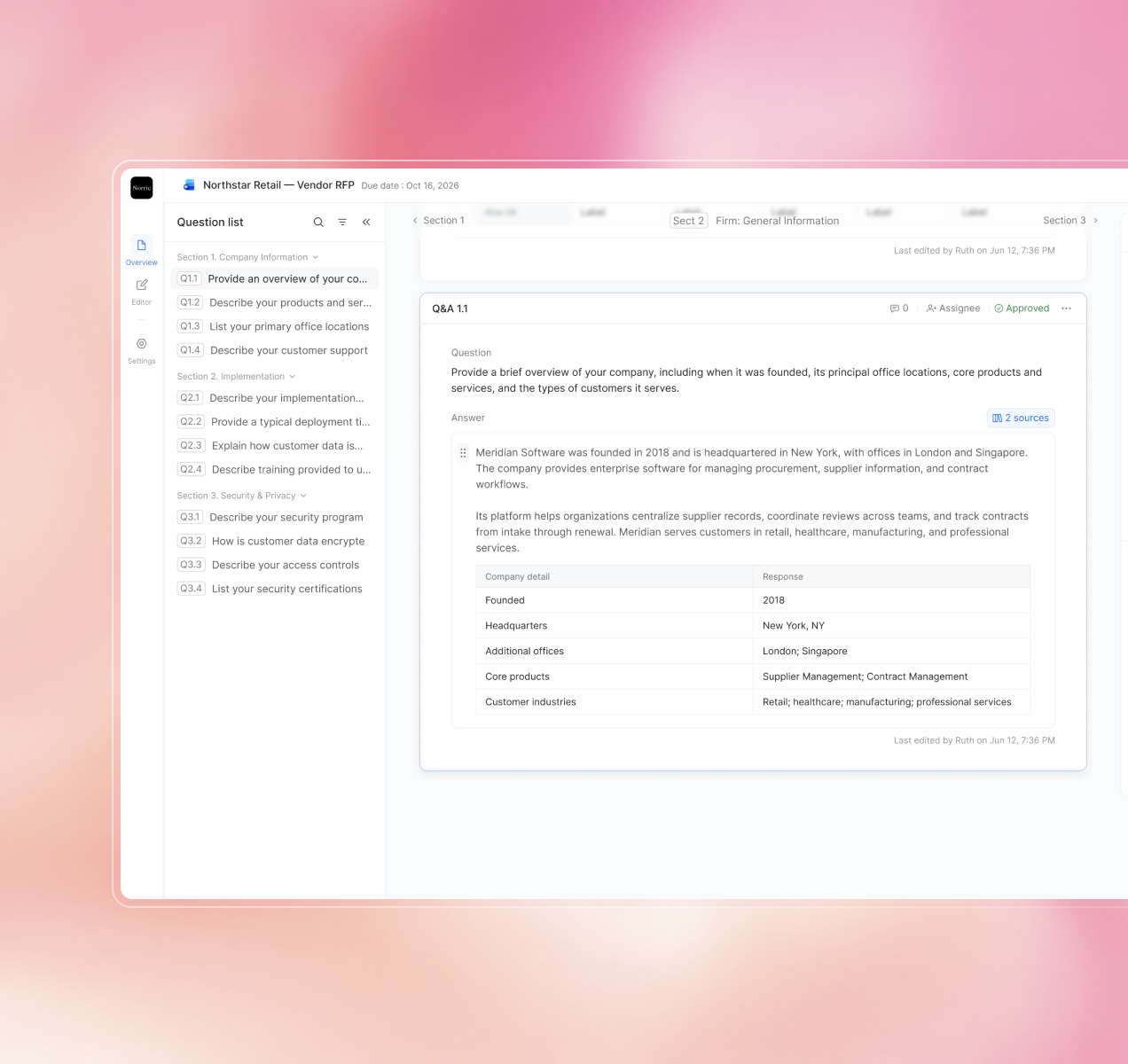Click into the answer paragraph about Meridian Software
Screen dimensions: 1128x1064
[752, 468]
